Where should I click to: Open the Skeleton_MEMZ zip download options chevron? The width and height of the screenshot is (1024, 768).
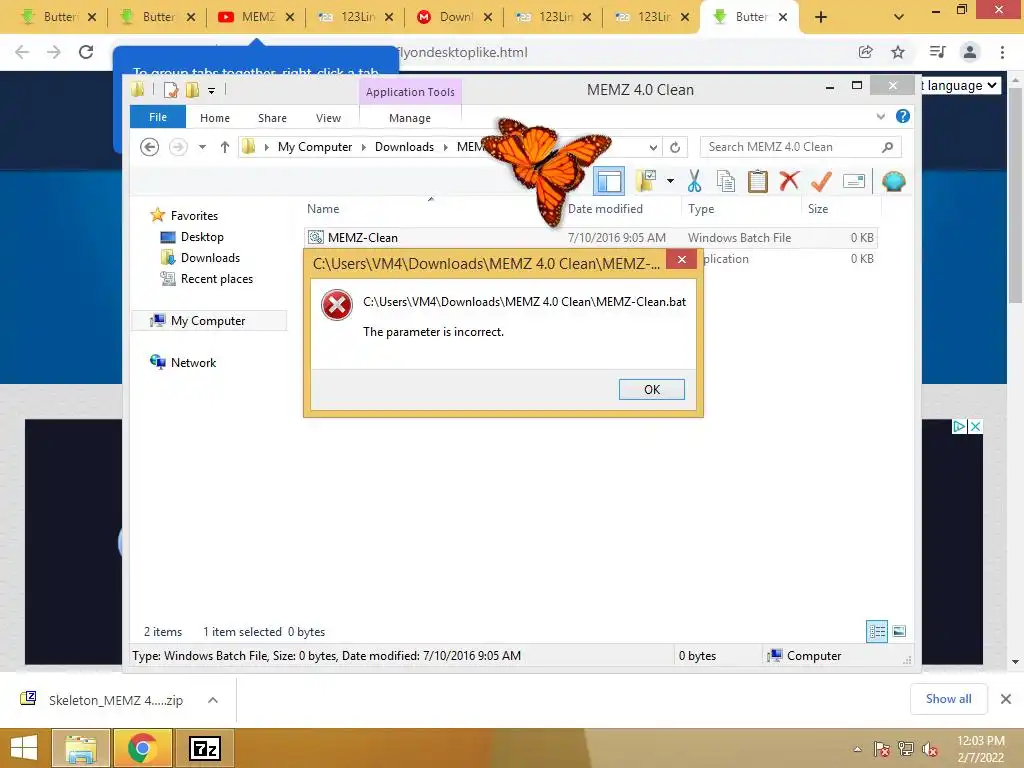point(212,700)
